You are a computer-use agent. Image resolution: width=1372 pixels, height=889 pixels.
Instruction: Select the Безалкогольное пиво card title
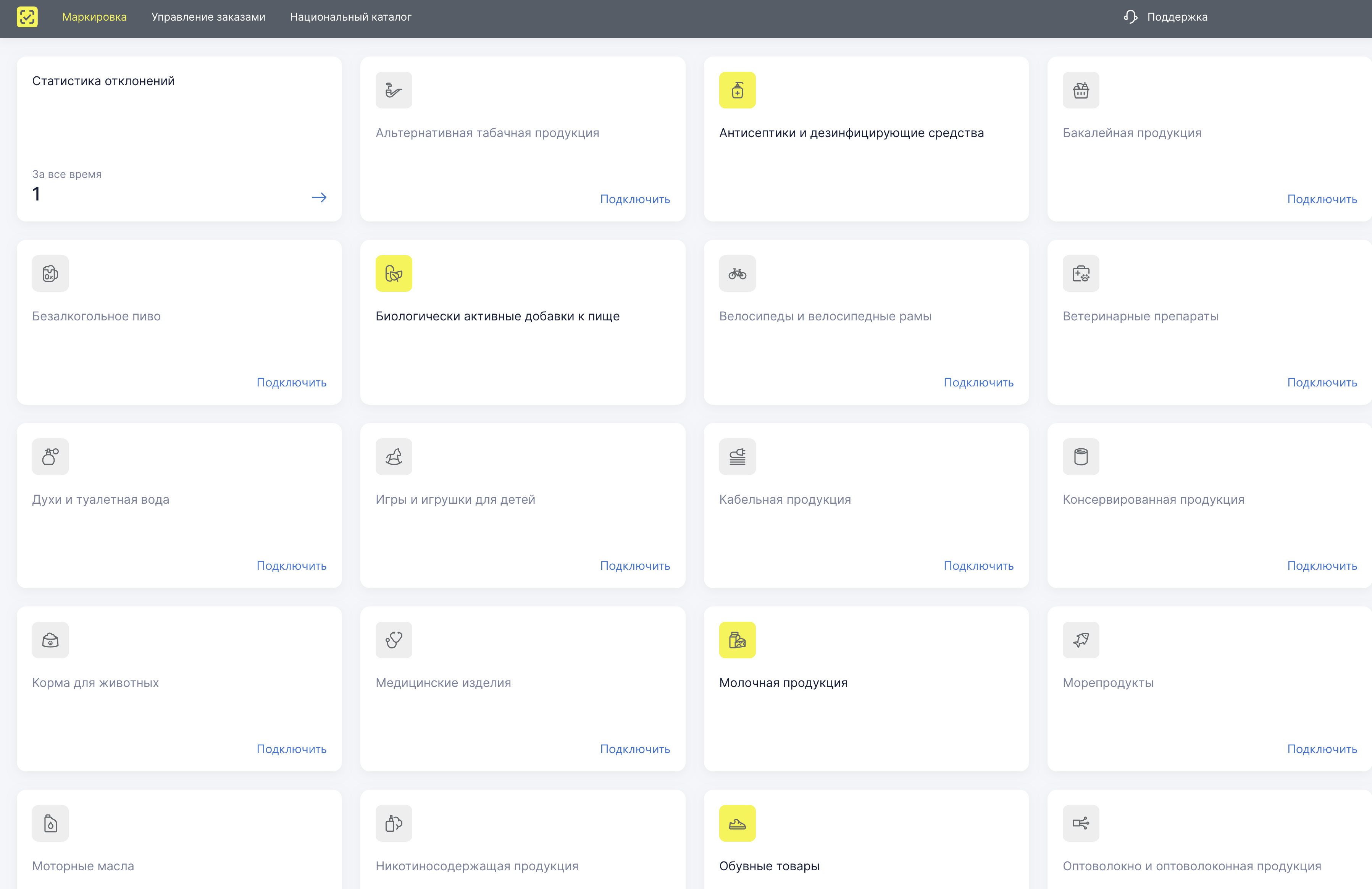(96, 317)
